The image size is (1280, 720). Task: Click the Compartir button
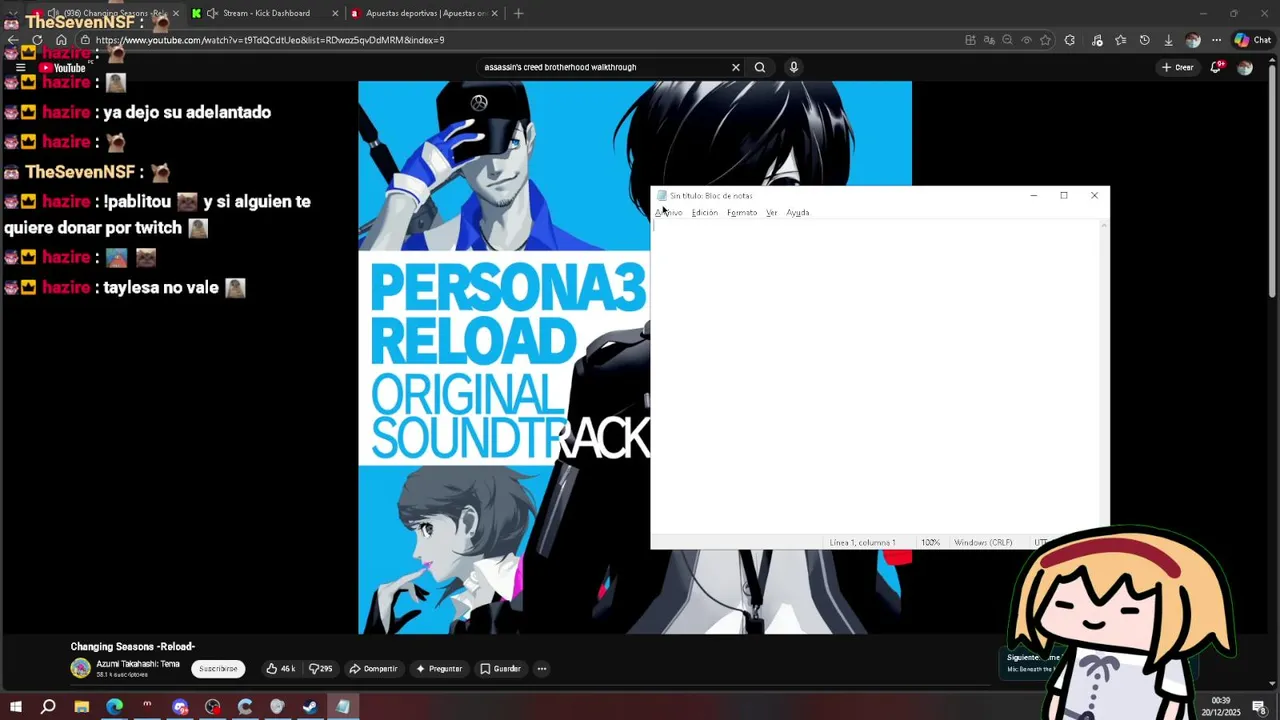[x=373, y=669]
